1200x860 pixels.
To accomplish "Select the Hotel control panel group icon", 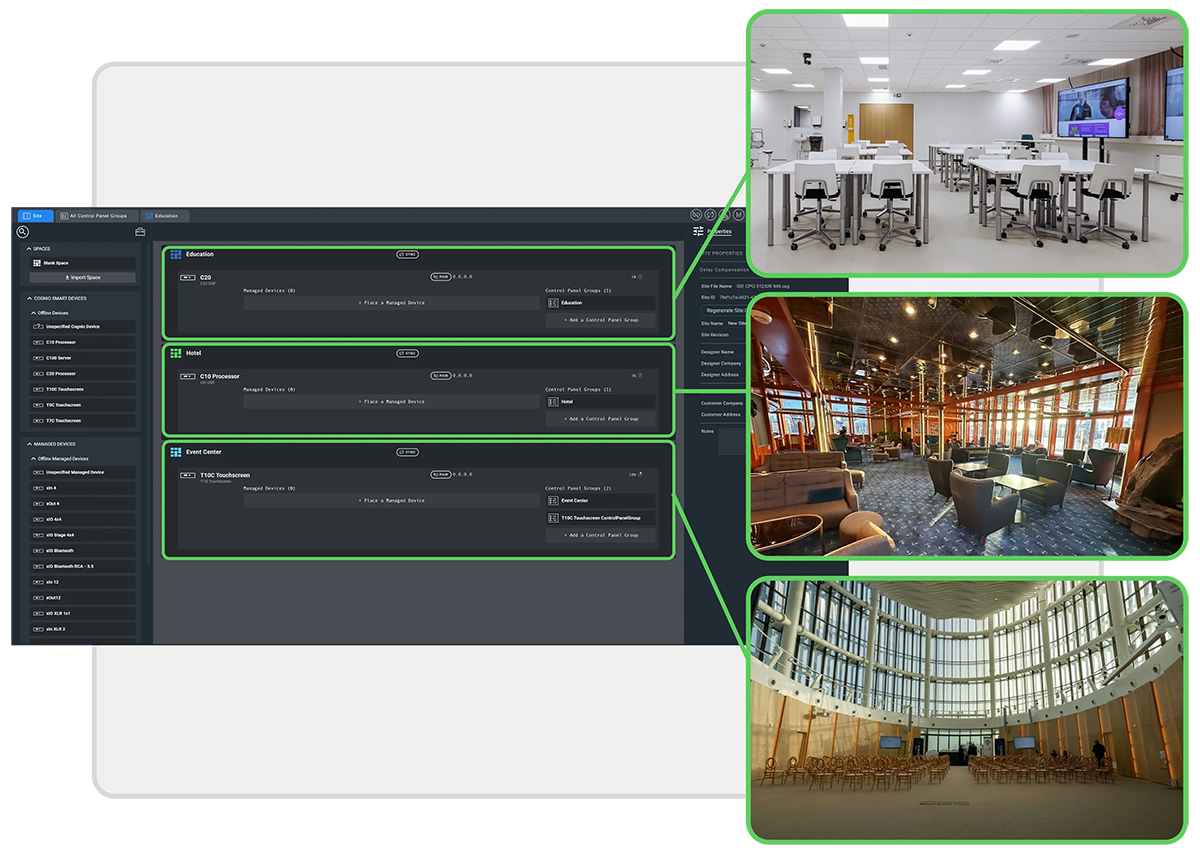I will point(553,401).
